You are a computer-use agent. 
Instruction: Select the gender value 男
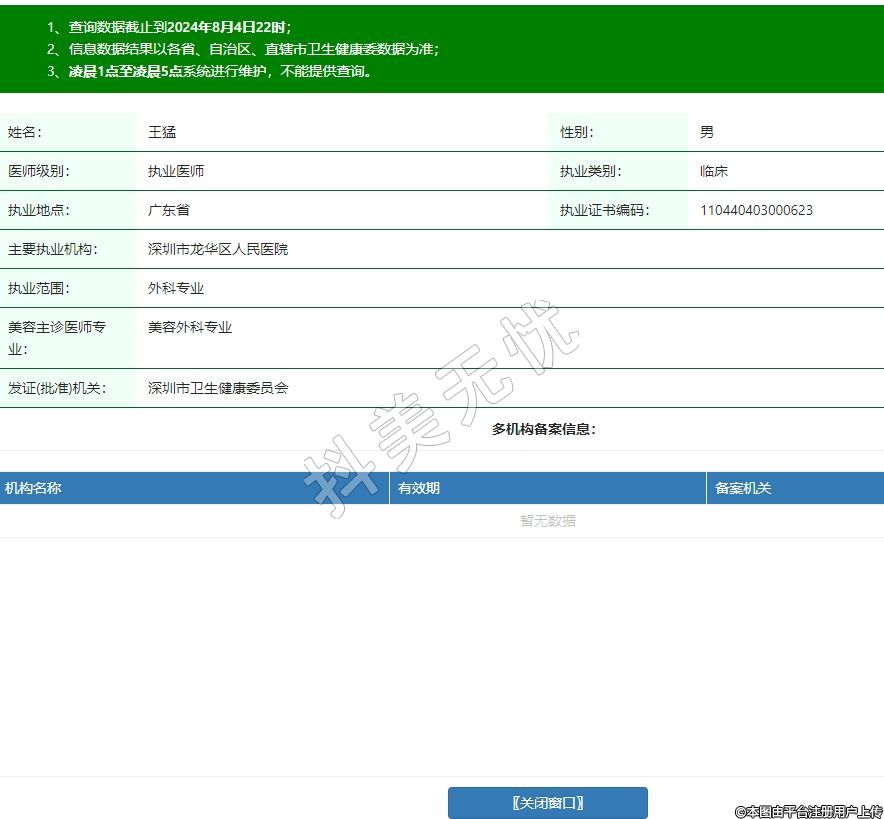tap(707, 132)
